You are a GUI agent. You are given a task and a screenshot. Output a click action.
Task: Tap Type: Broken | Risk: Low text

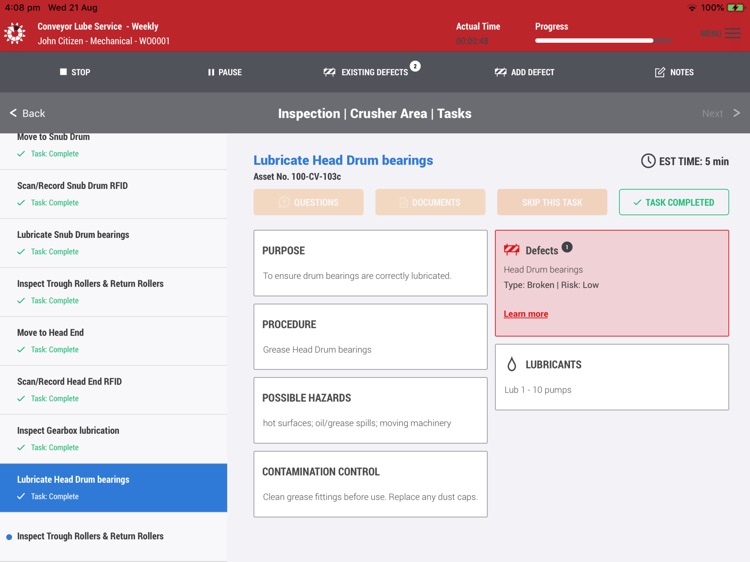click(x=551, y=285)
